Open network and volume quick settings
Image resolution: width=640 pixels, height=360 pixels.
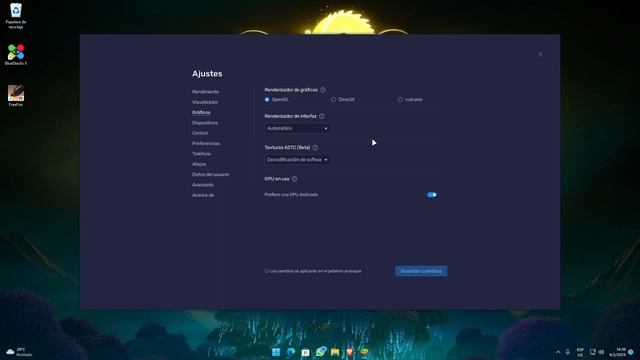point(597,352)
